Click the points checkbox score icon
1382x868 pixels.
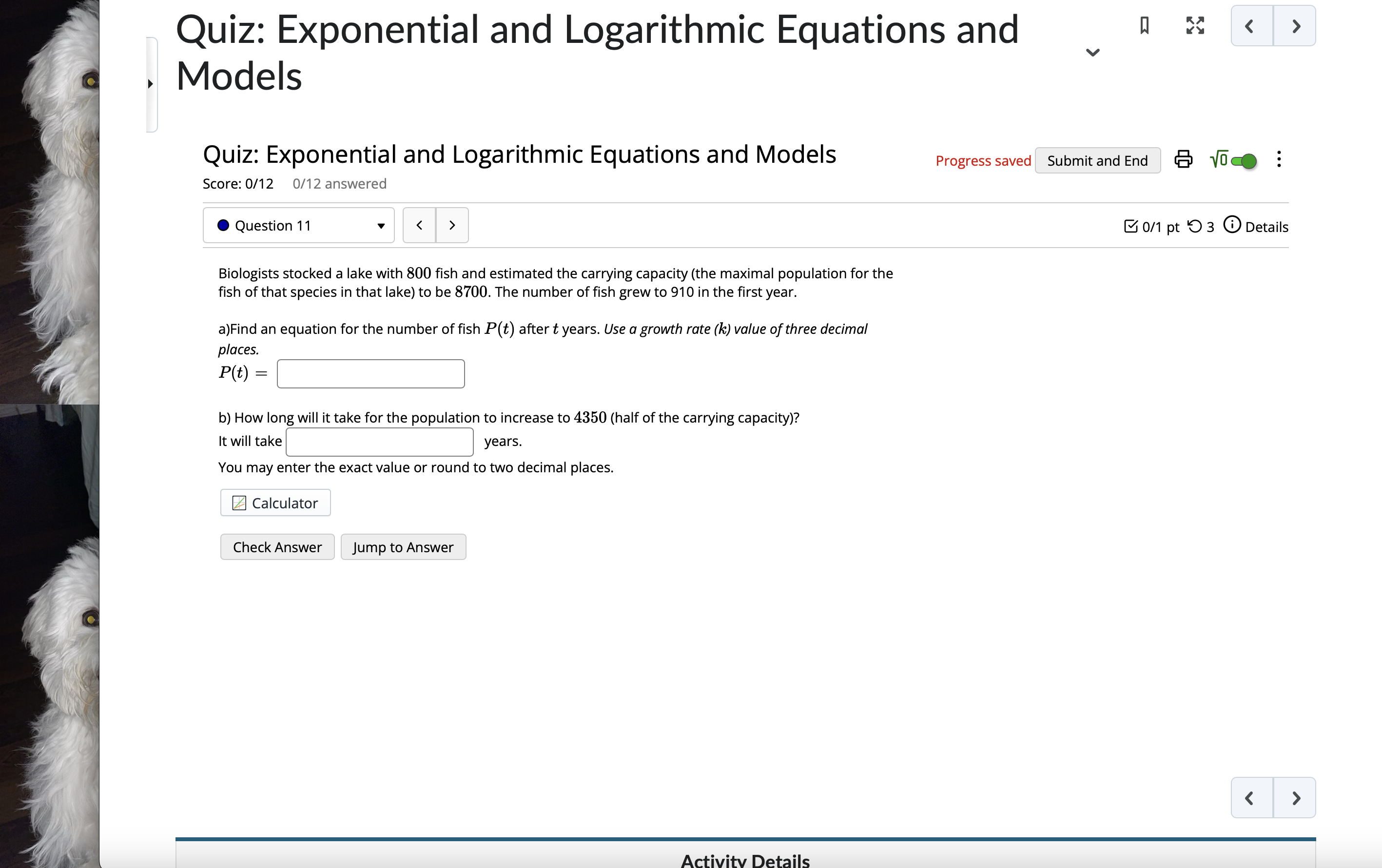coord(1130,227)
